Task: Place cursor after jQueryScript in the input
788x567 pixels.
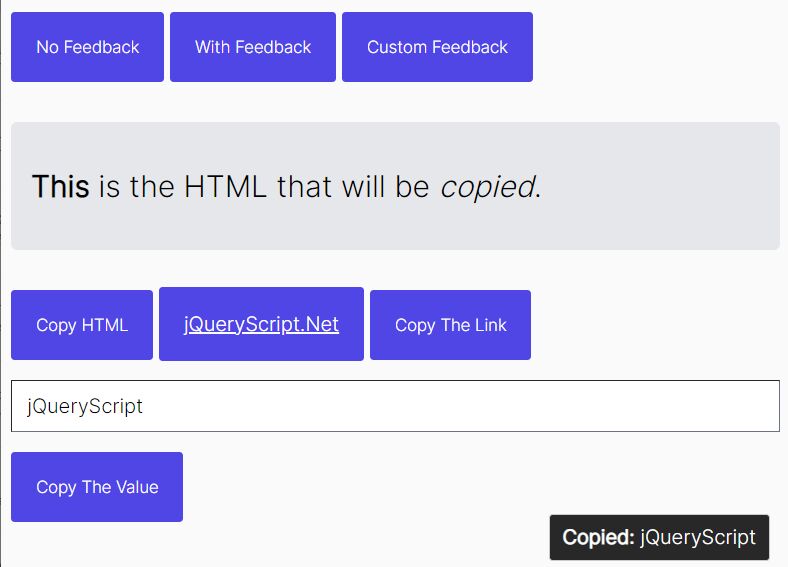Action: (144, 406)
